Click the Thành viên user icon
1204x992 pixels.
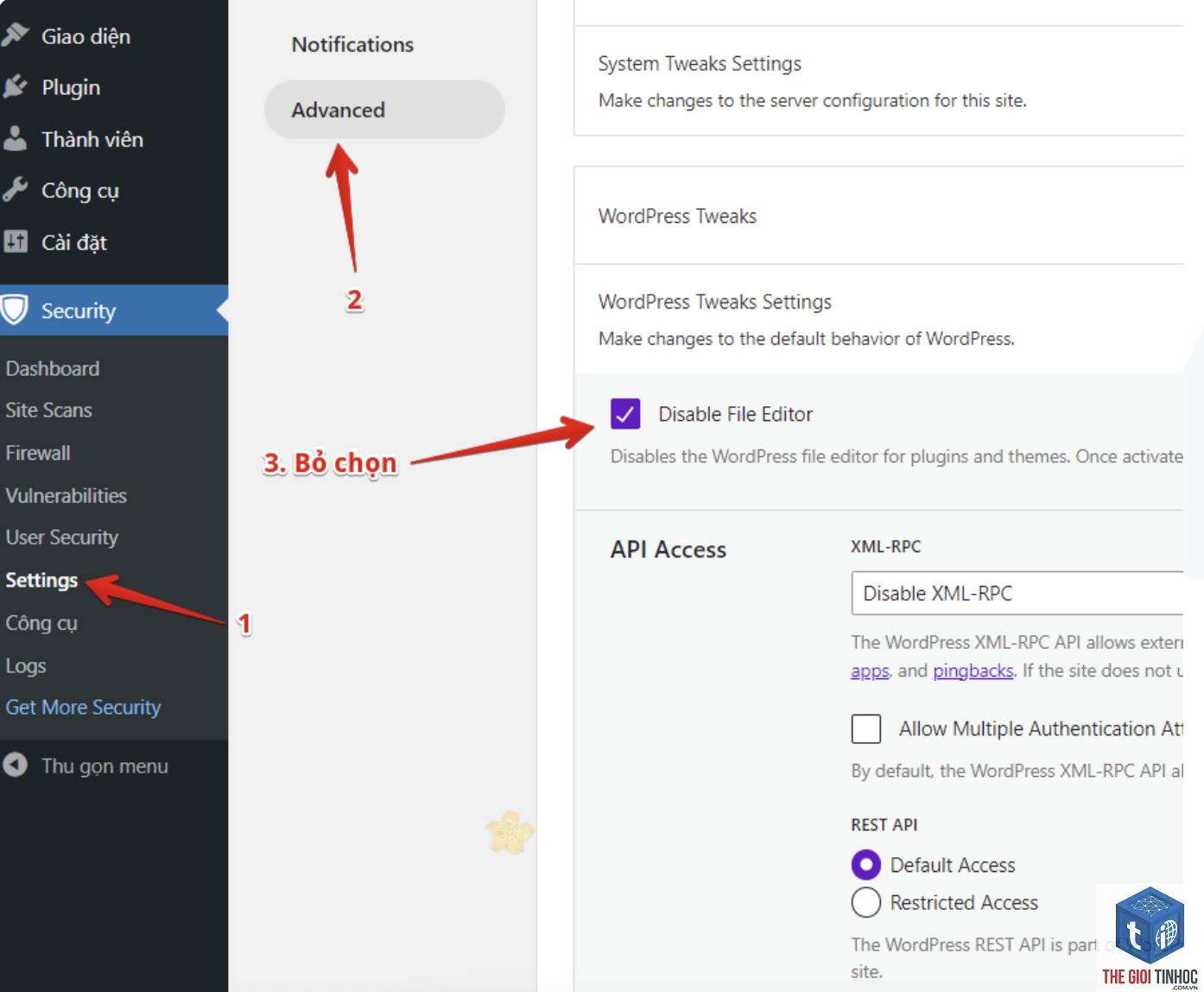[x=15, y=138]
